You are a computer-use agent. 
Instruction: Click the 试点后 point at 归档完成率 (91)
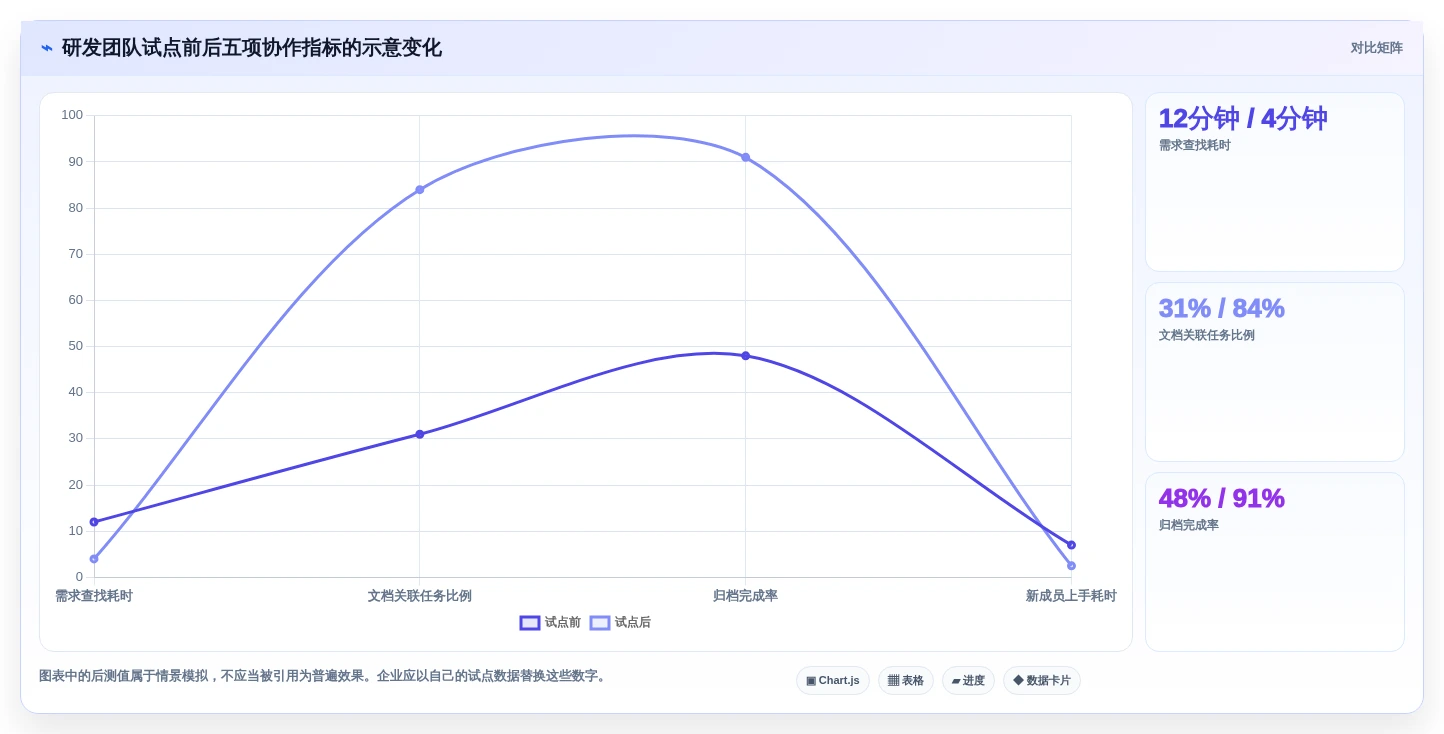click(x=745, y=157)
